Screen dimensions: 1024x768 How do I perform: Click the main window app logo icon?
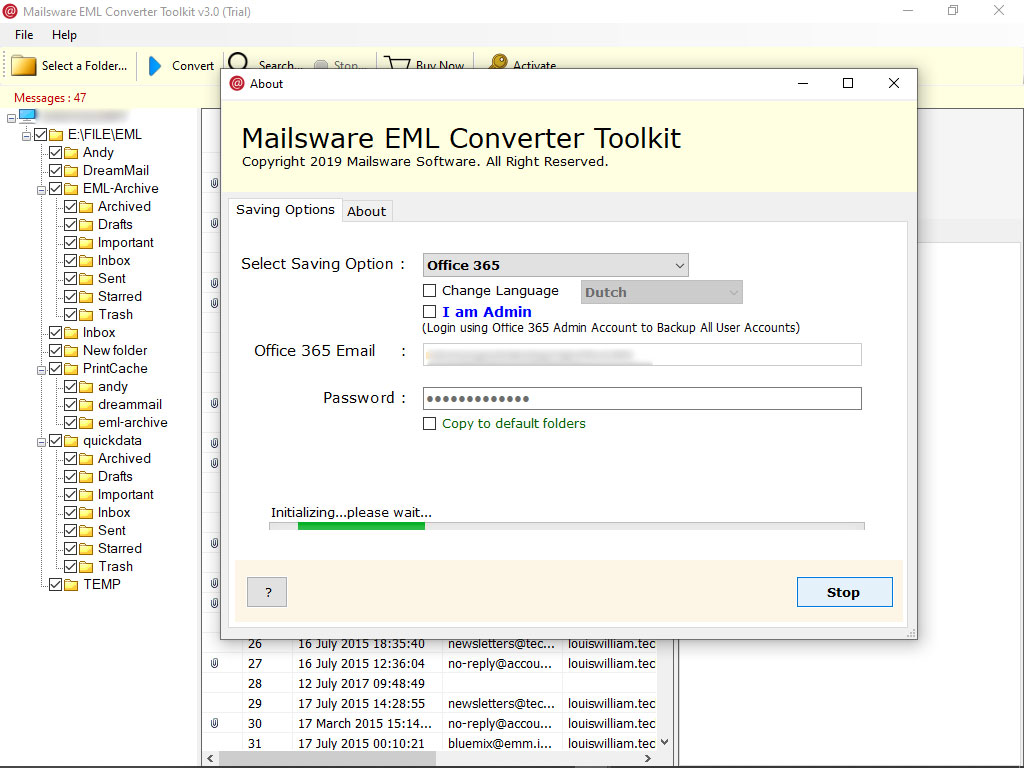10,11
